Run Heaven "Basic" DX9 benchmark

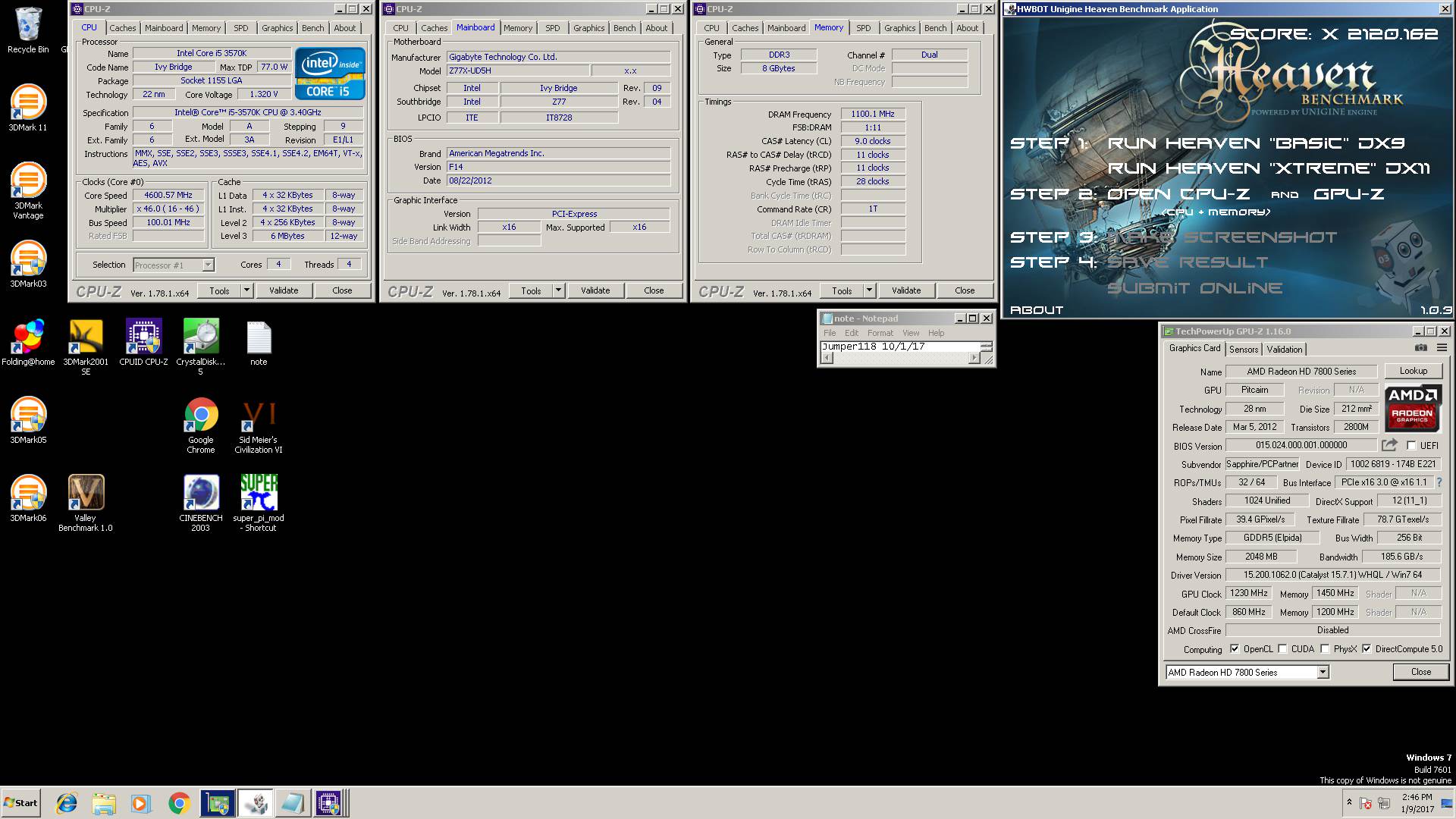click(x=1256, y=143)
